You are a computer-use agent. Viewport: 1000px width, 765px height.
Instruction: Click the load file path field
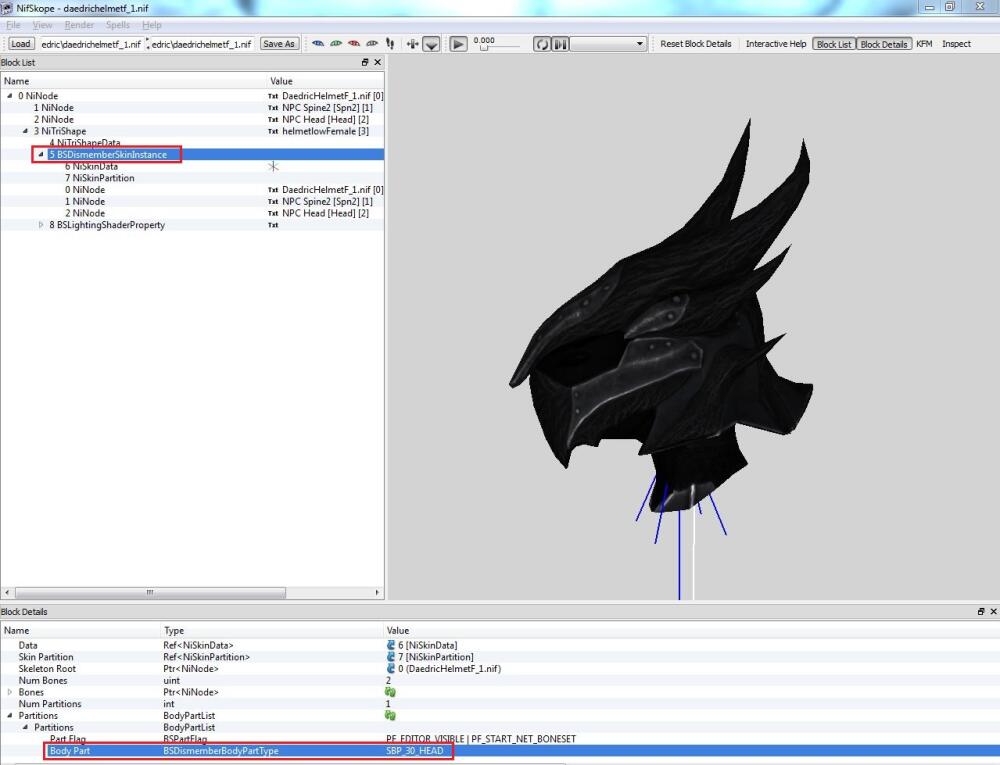coord(91,44)
